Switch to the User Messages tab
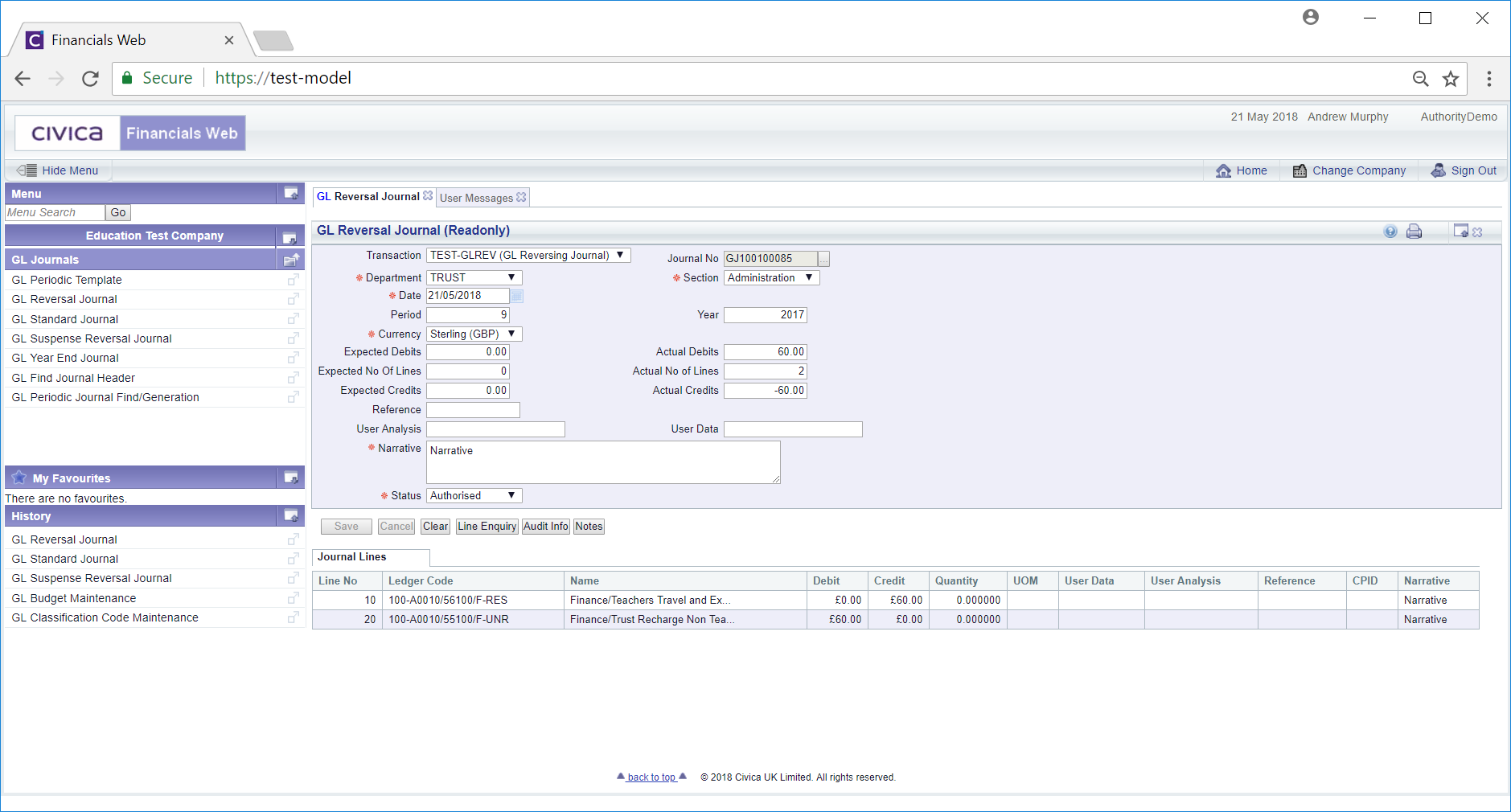The height and width of the screenshot is (812, 1511). (476, 198)
